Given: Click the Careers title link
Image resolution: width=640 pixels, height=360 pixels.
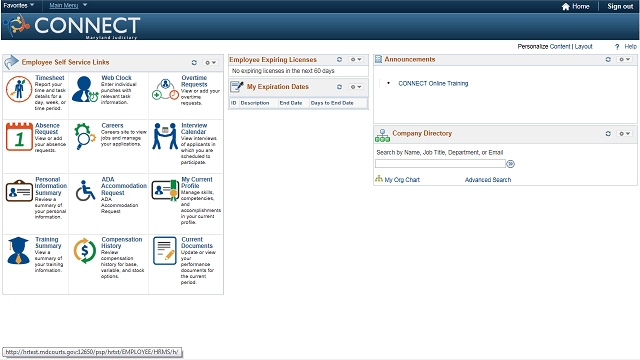Looking at the screenshot, I should [x=112, y=125].
